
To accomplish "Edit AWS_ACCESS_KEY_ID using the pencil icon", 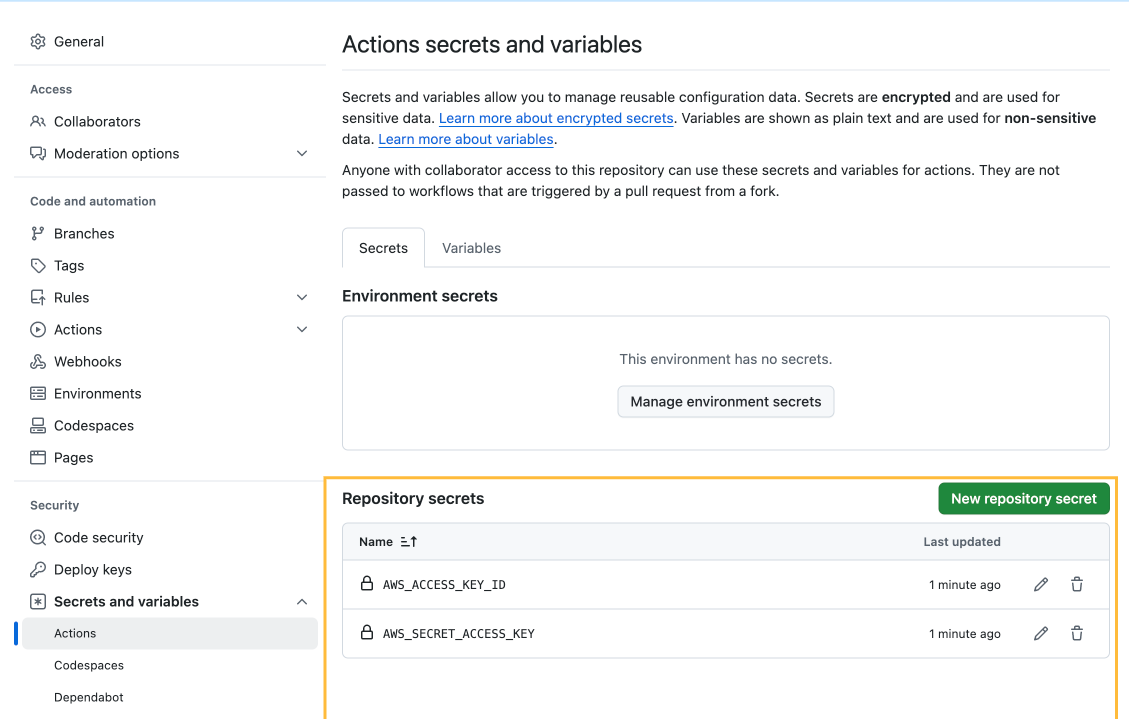I will tap(1041, 584).
